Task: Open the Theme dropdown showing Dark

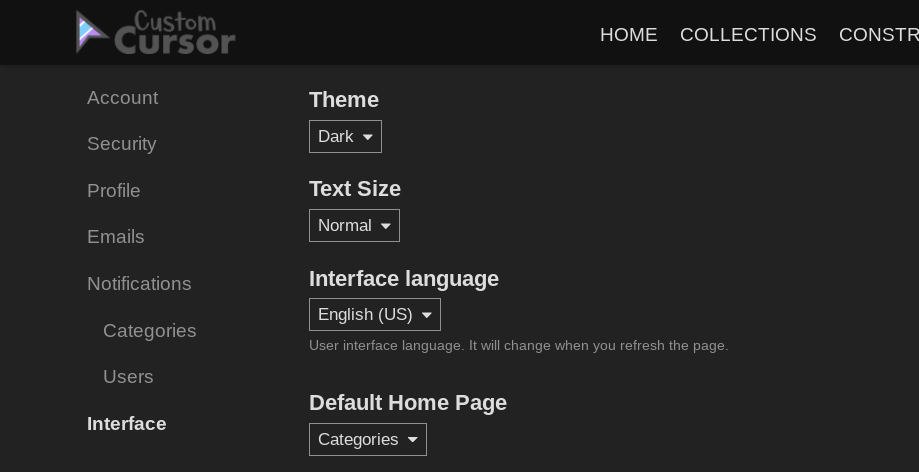Action: tap(345, 137)
